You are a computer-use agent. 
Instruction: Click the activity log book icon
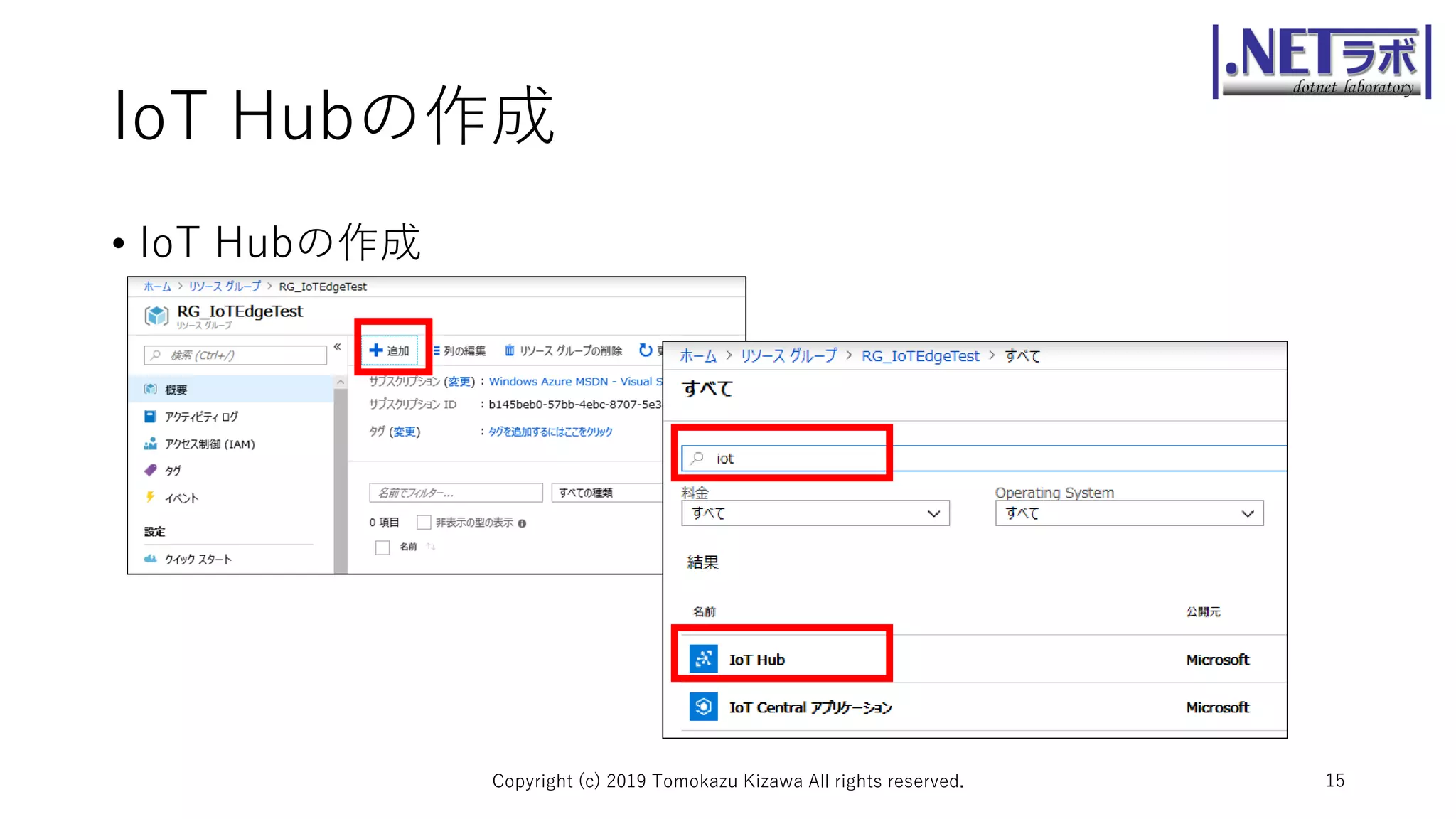point(150,416)
